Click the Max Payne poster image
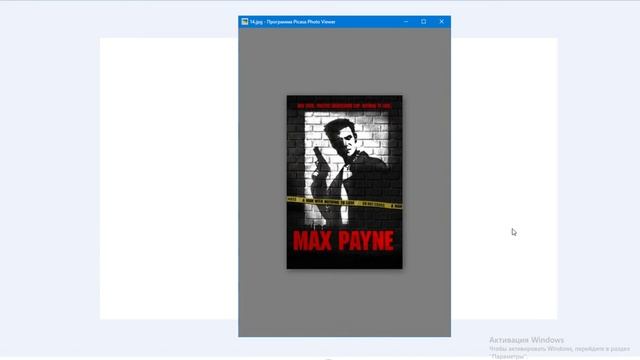This screenshot has width=640, height=360. (x=344, y=182)
